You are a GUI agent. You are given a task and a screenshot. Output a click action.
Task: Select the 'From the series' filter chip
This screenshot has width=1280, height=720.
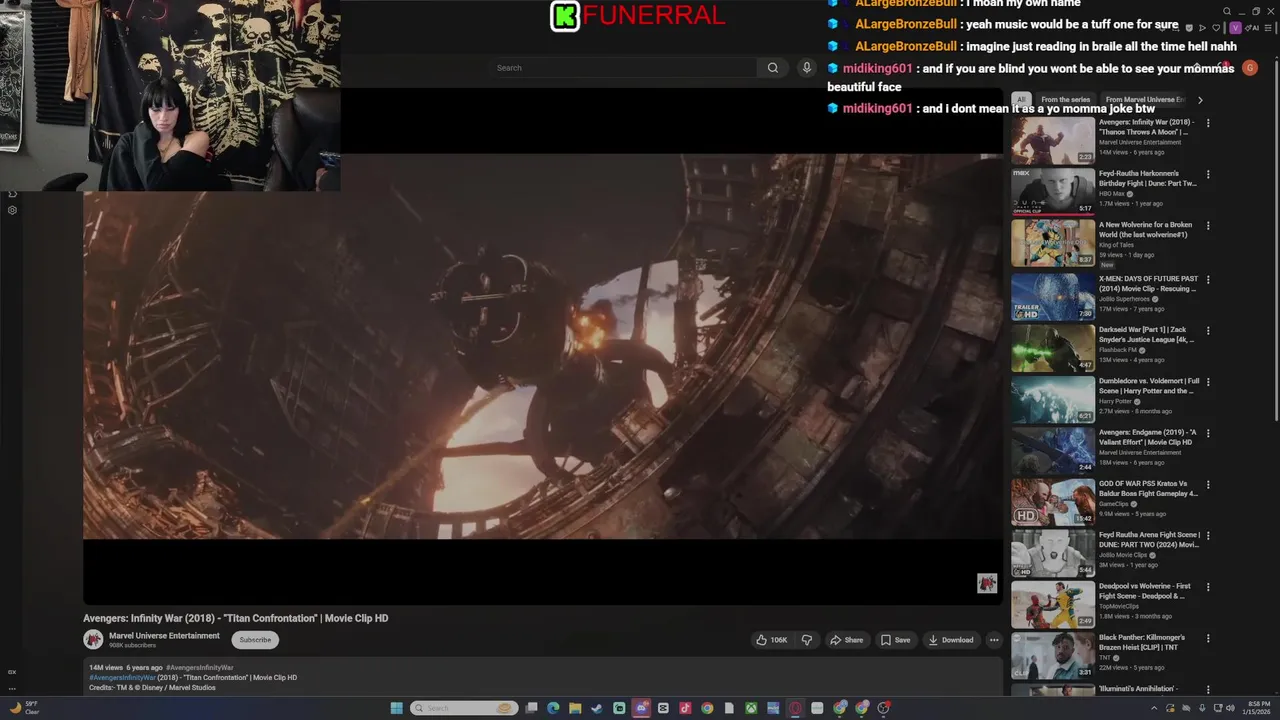click(x=1065, y=100)
